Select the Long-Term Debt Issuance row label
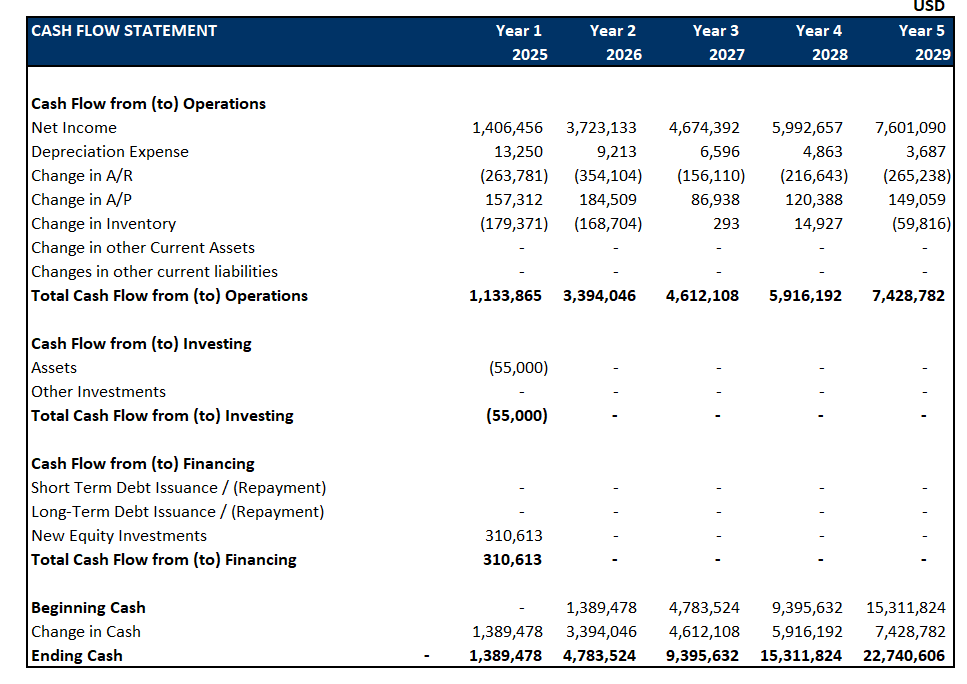 (178, 512)
